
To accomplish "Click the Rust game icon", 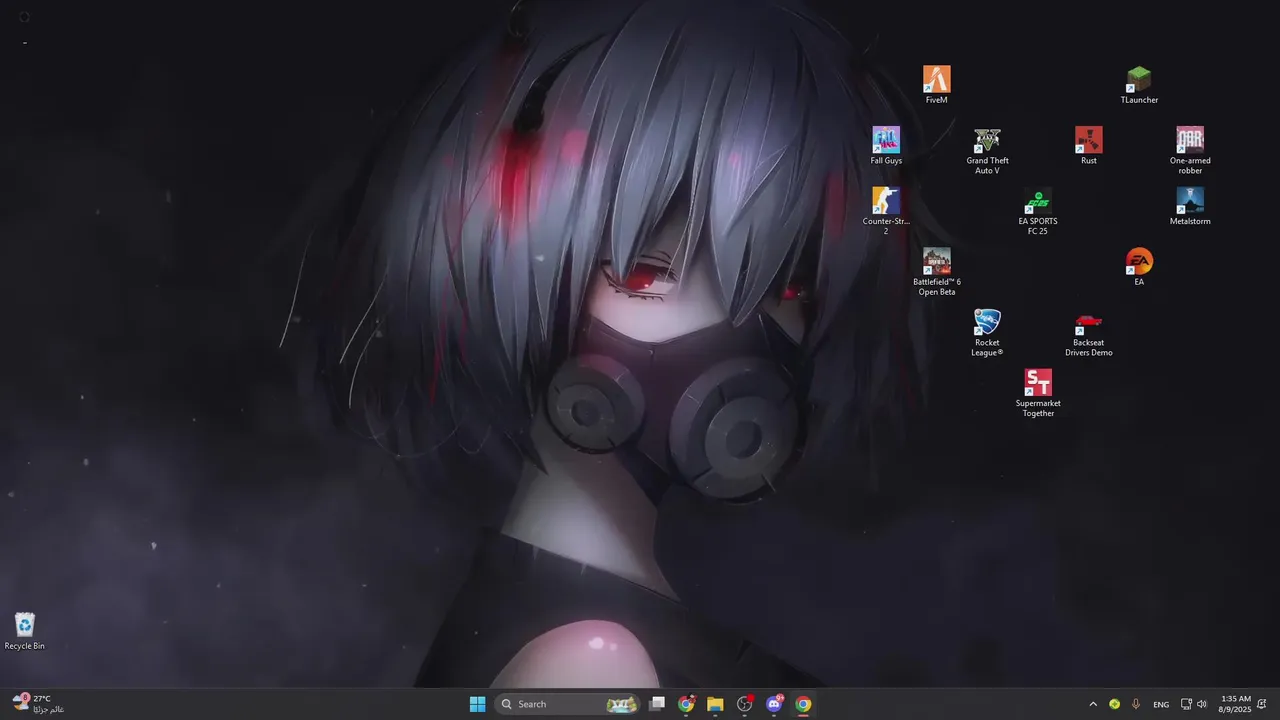I will 1088,146.
